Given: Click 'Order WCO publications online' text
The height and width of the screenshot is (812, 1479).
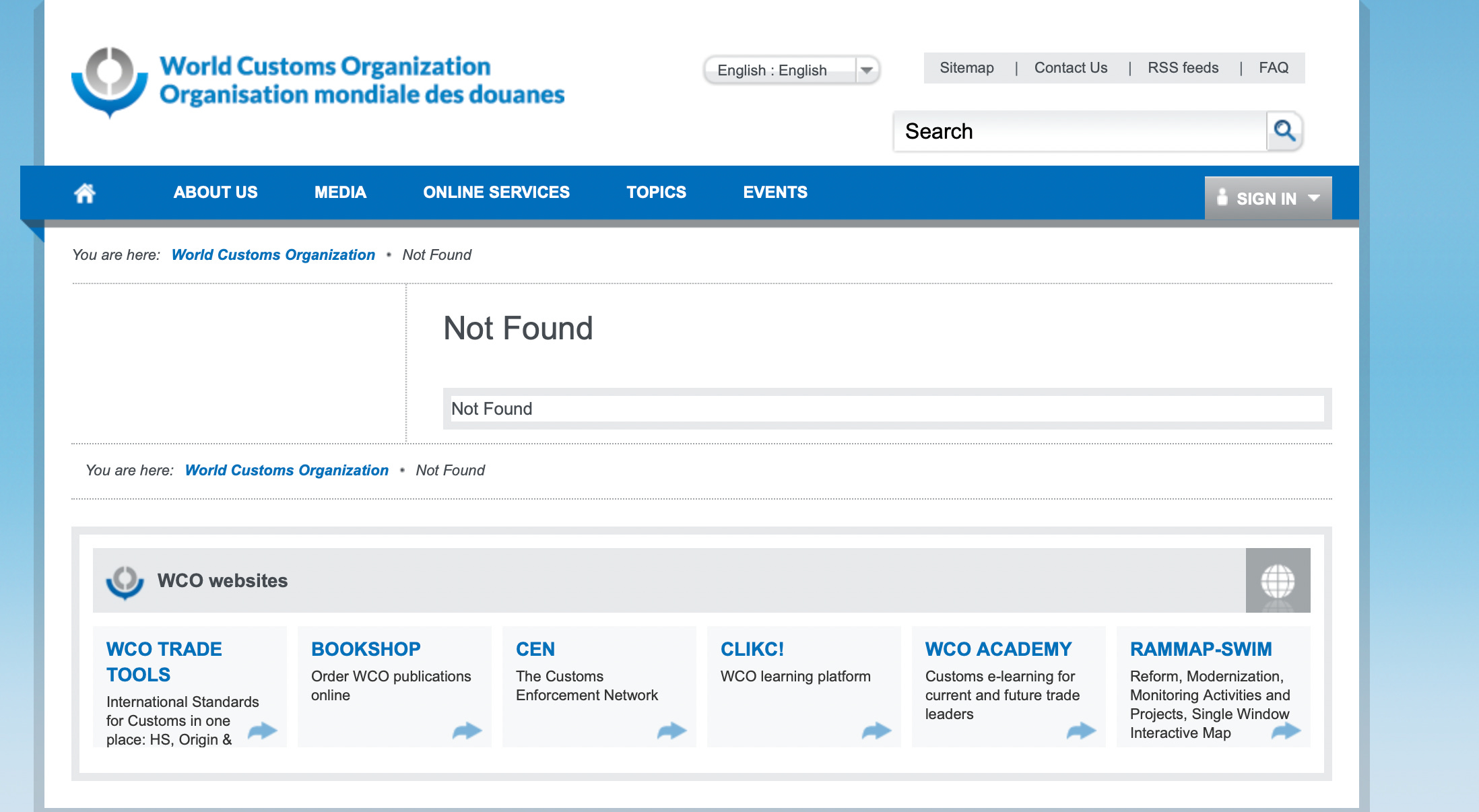Looking at the screenshot, I should pyautogui.click(x=391, y=685).
